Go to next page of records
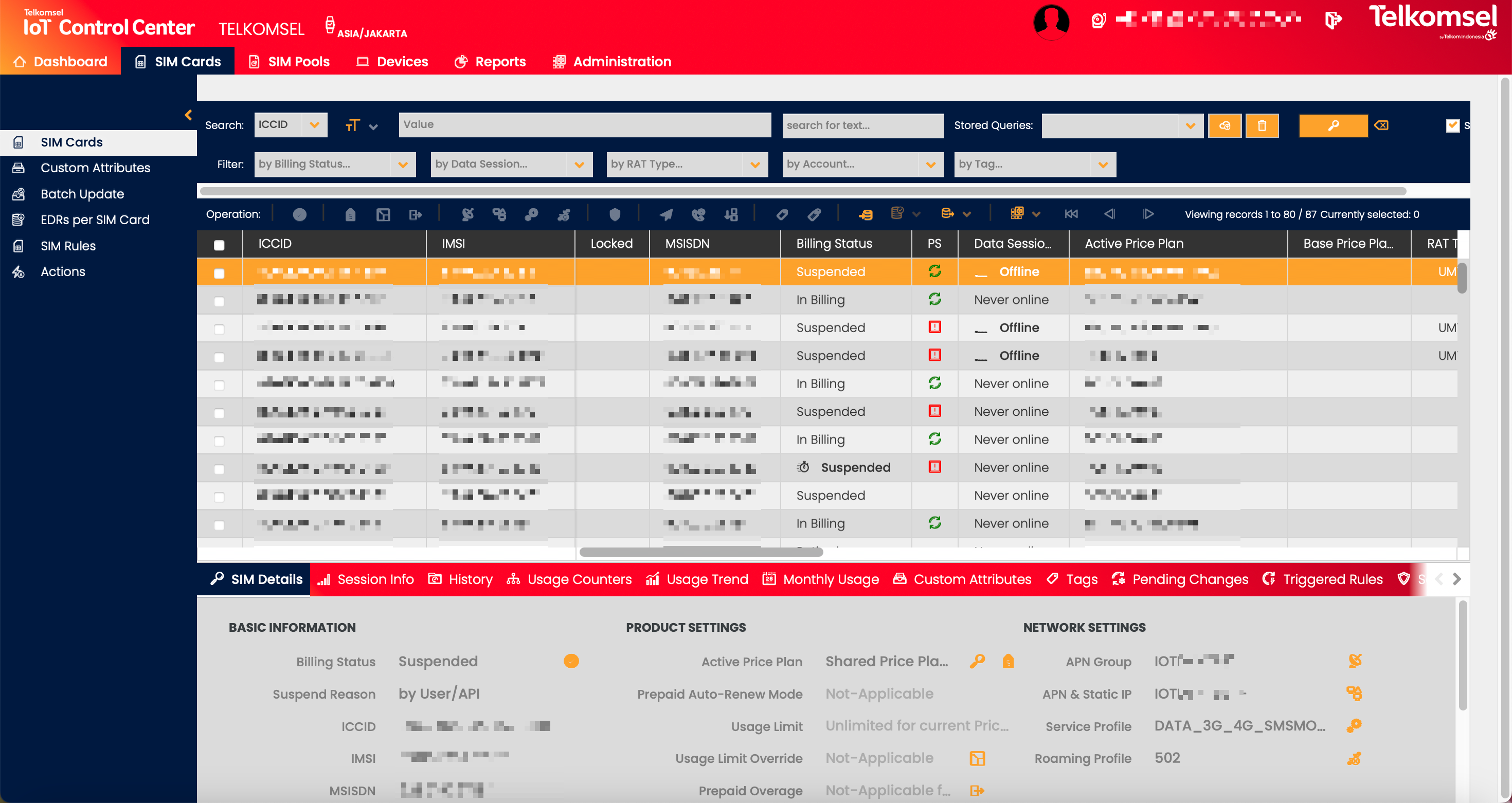Image resolution: width=1512 pixels, height=803 pixels. tap(1148, 214)
